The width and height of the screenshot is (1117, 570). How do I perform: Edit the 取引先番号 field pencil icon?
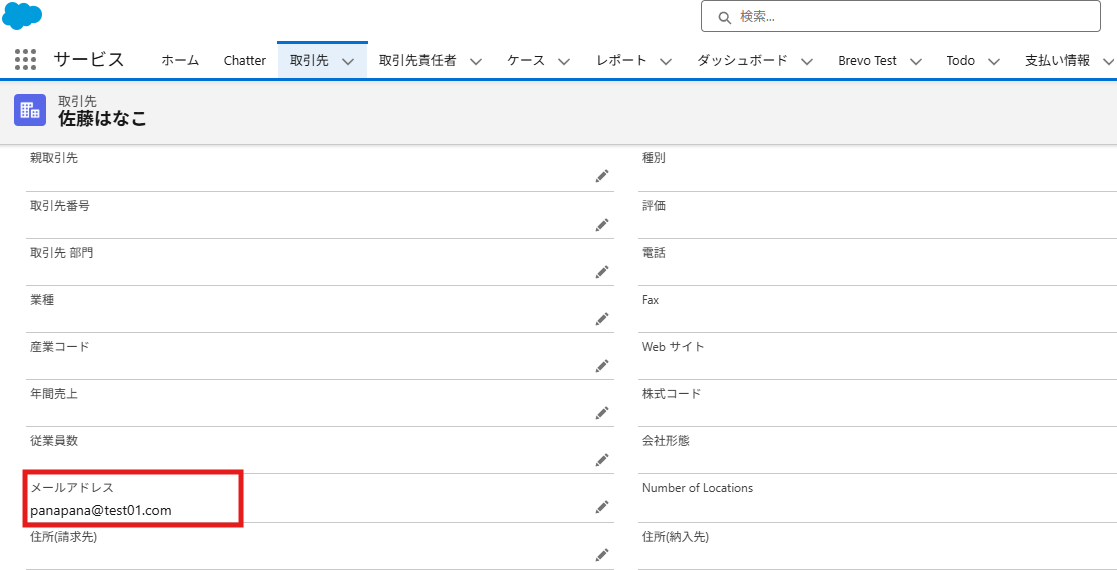[602, 224]
